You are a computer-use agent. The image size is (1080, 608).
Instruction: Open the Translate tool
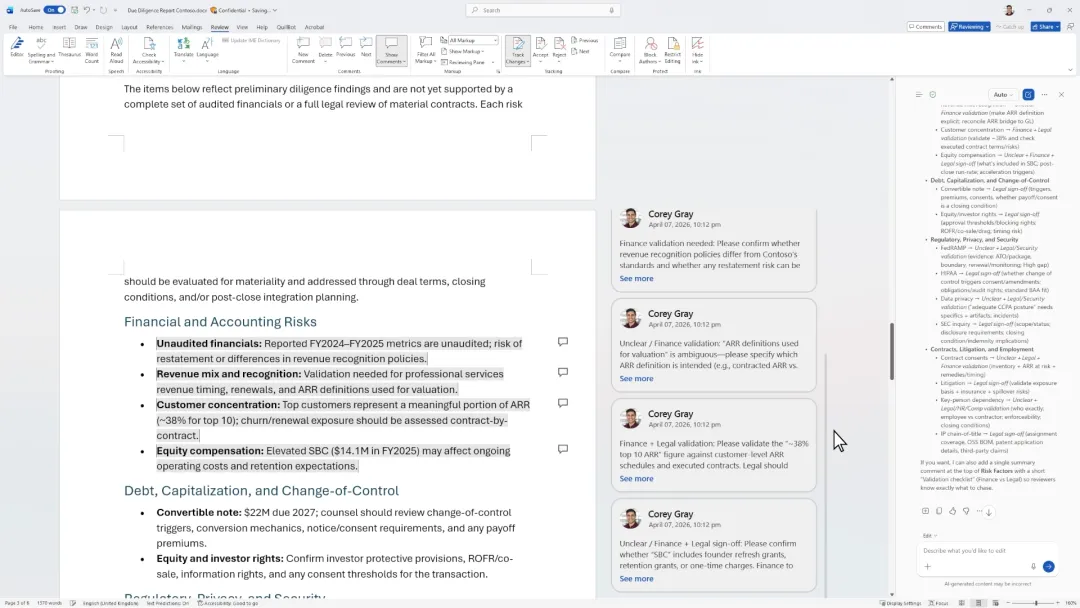coord(183,48)
